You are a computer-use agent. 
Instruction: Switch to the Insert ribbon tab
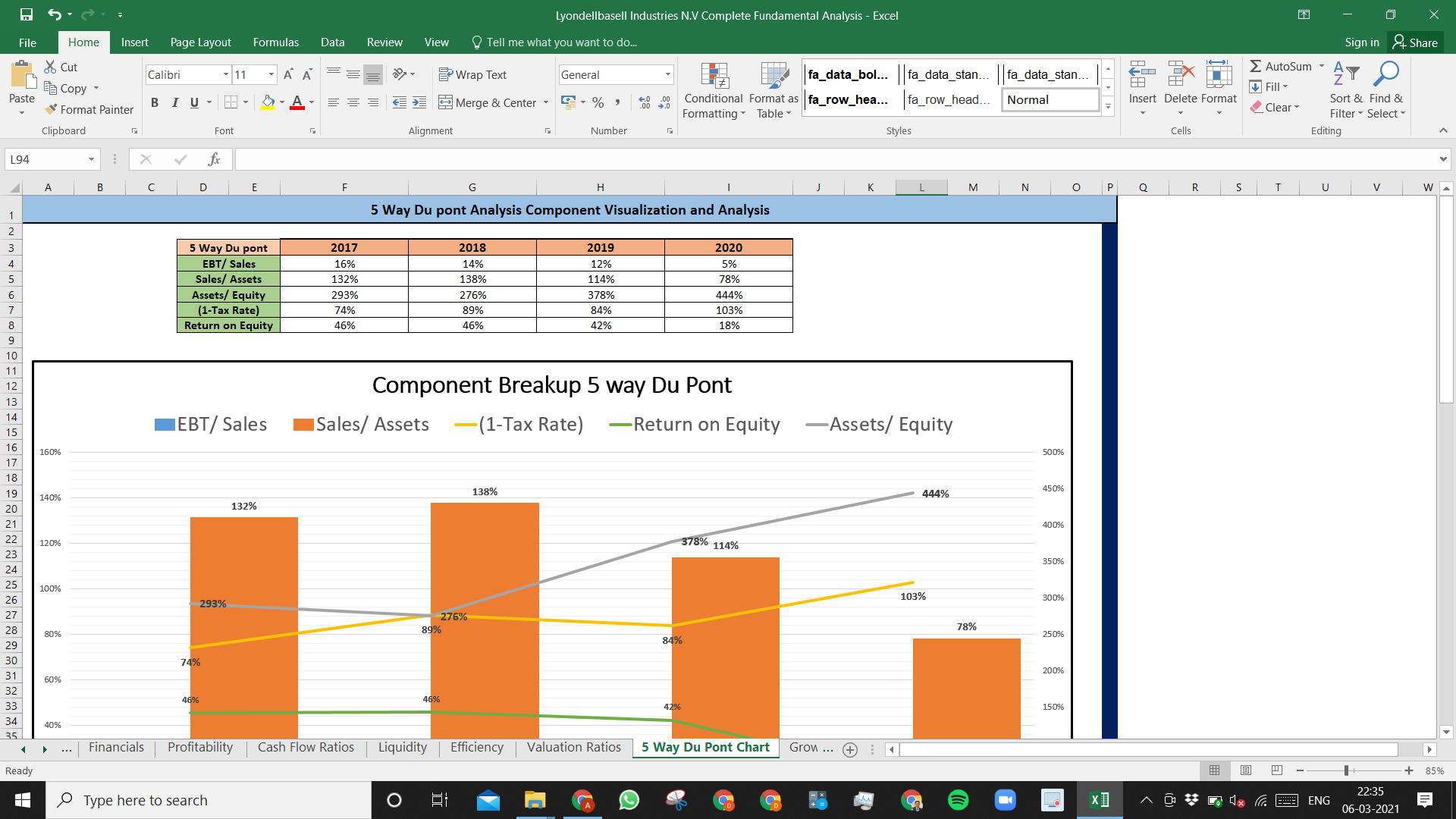coord(134,42)
